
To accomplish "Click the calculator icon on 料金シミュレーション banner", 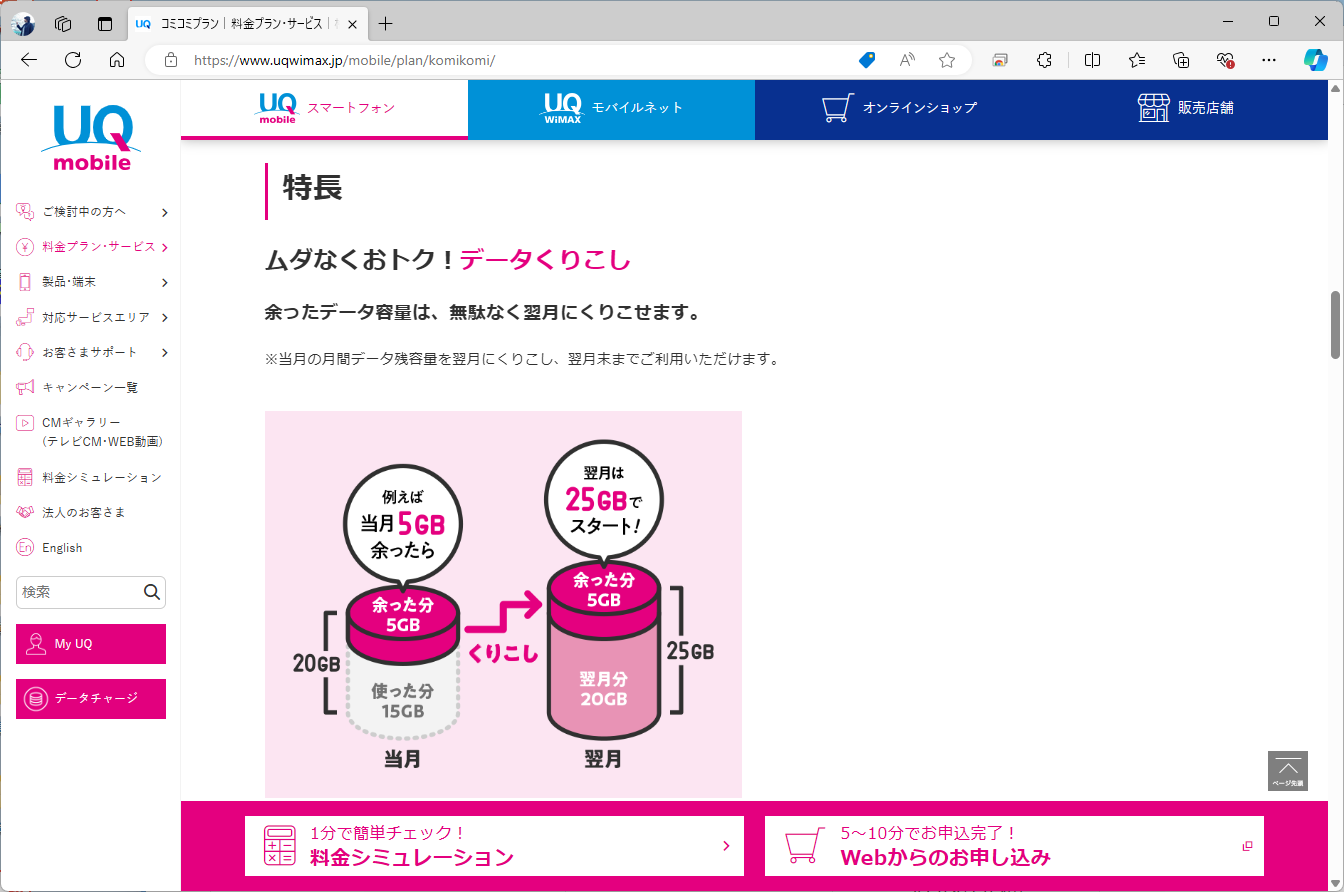I will (278, 845).
